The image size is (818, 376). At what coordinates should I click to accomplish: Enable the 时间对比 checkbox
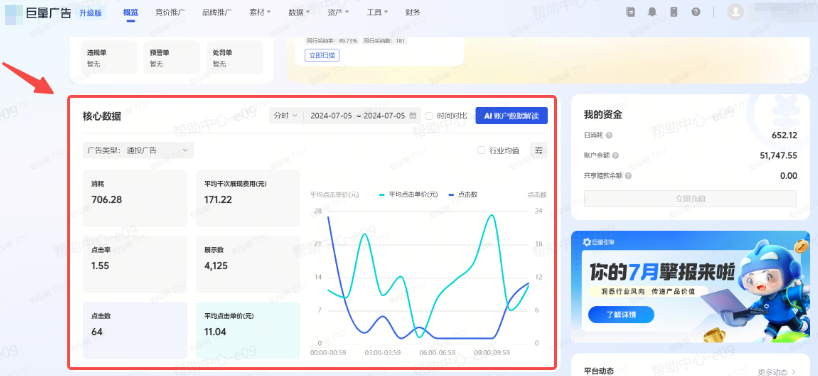click(x=429, y=115)
